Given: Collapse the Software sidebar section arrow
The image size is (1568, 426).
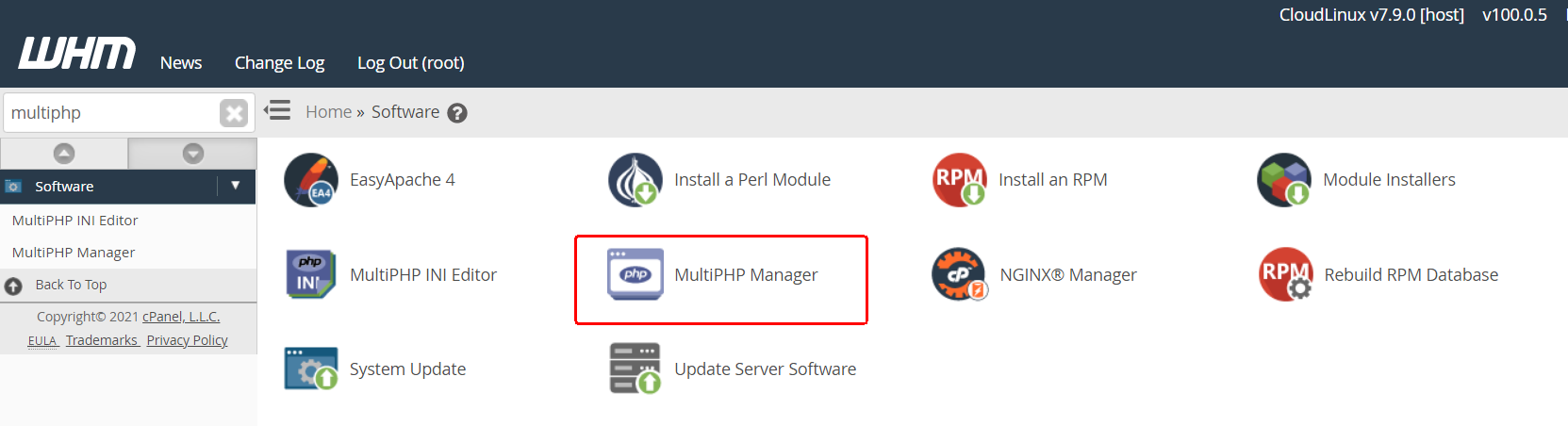Looking at the screenshot, I should pos(236,186).
